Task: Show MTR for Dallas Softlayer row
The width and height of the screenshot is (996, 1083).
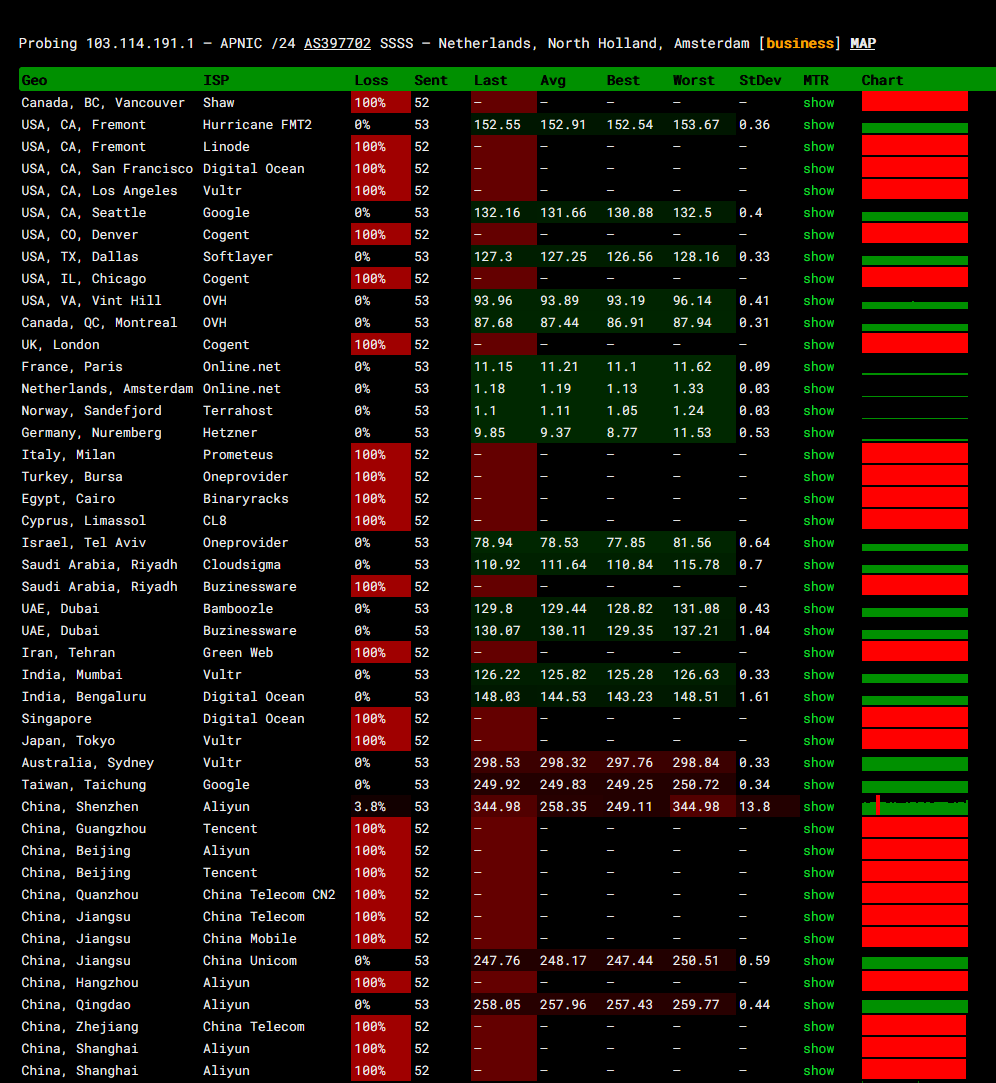Action: click(818, 257)
